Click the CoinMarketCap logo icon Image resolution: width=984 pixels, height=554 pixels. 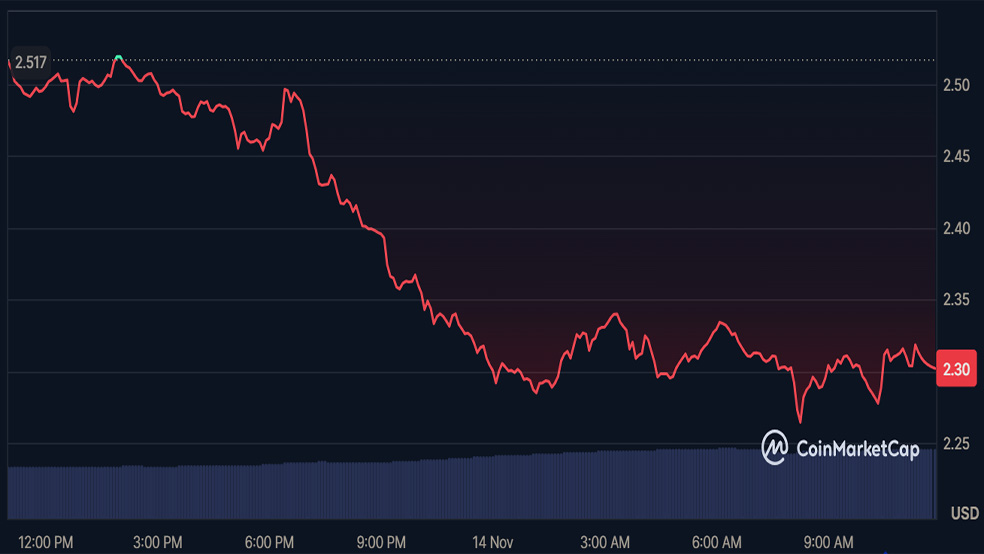coord(775,448)
